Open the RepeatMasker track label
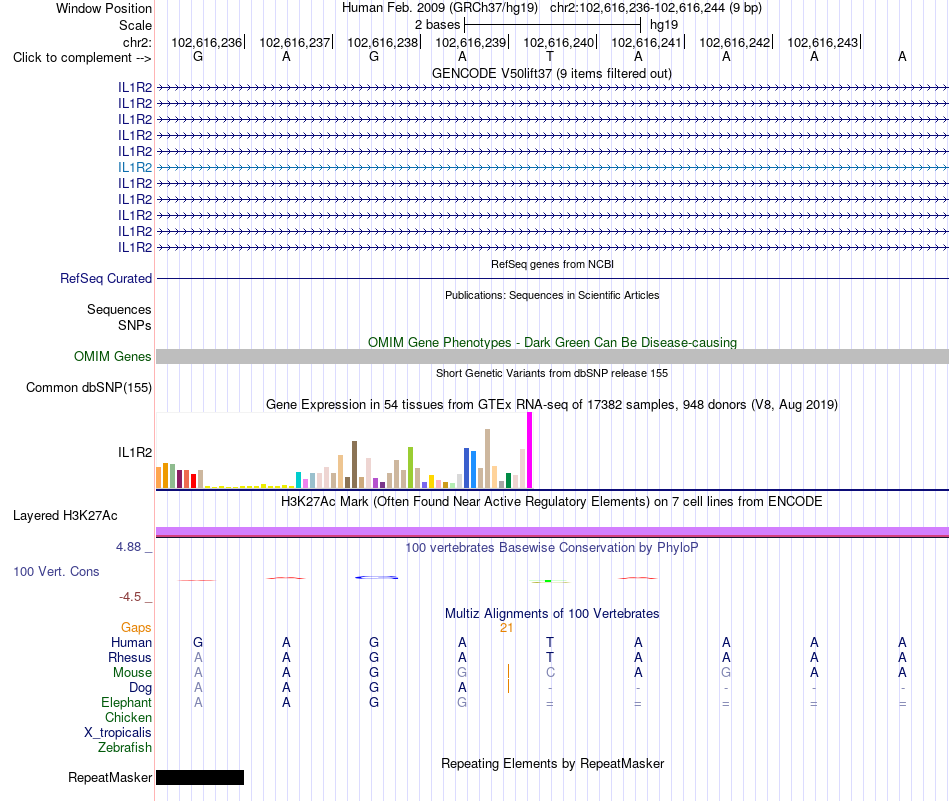Viewport: 950px width, 801px height. tap(110, 777)
